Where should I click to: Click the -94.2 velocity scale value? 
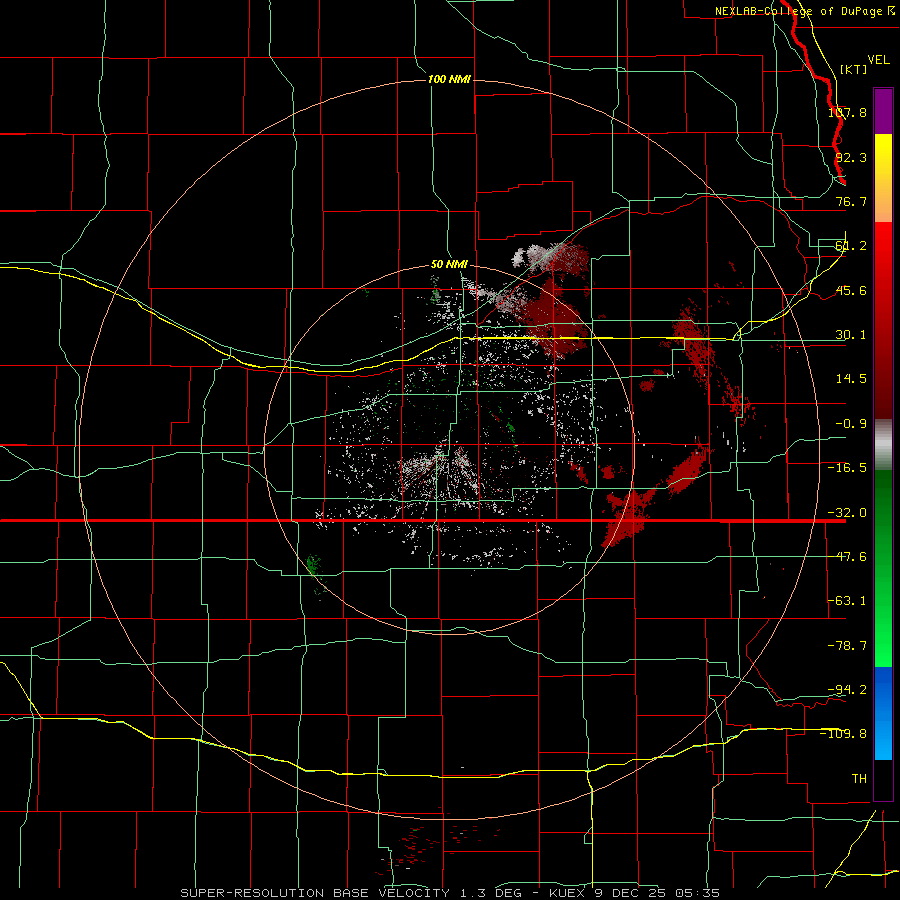click(847, 689)
